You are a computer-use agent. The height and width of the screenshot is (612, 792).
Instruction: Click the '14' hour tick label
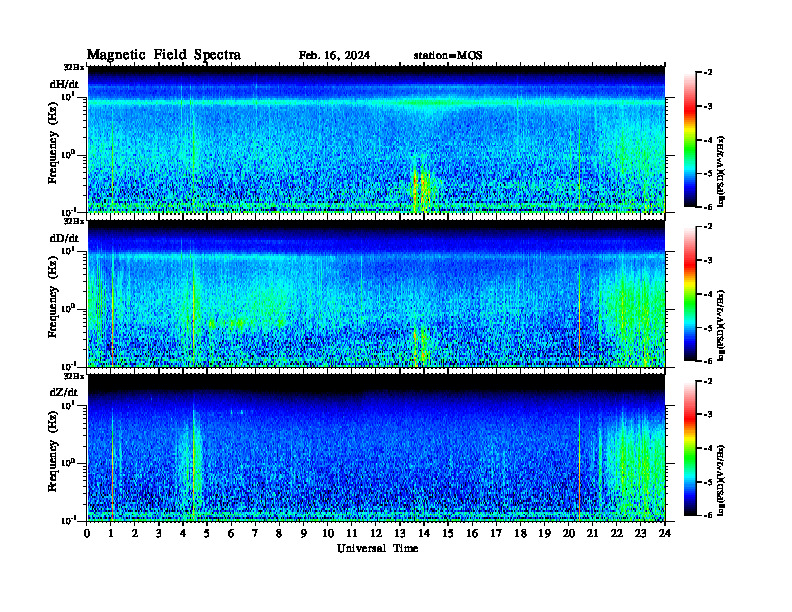[x=424, y=534]
